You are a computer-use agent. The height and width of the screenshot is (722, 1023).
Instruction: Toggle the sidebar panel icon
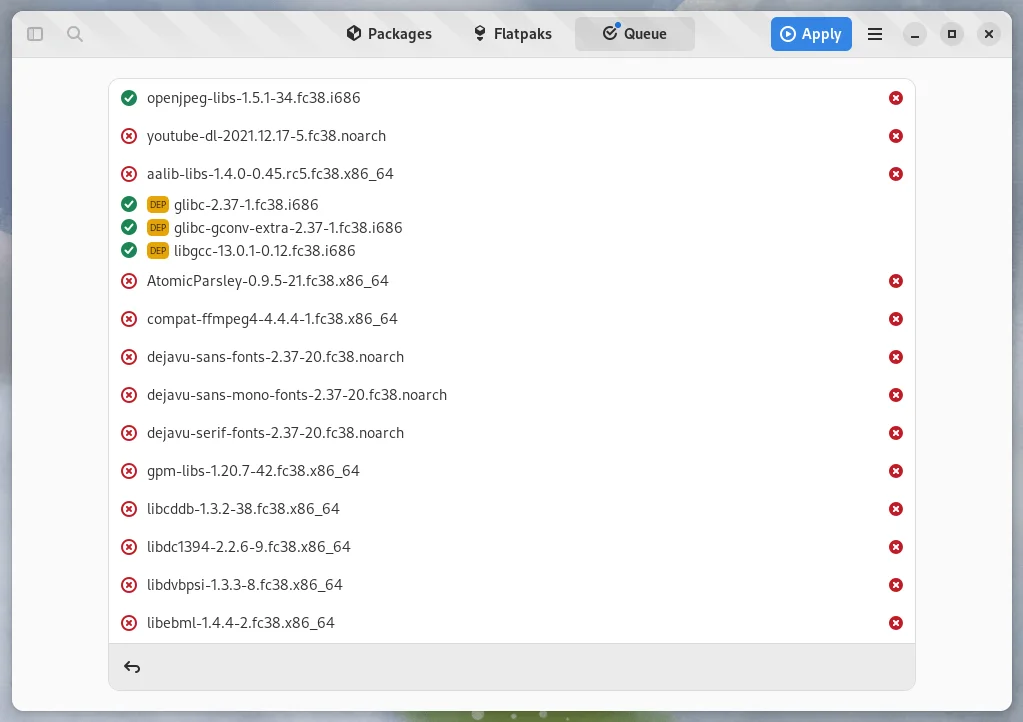[35, 34]
